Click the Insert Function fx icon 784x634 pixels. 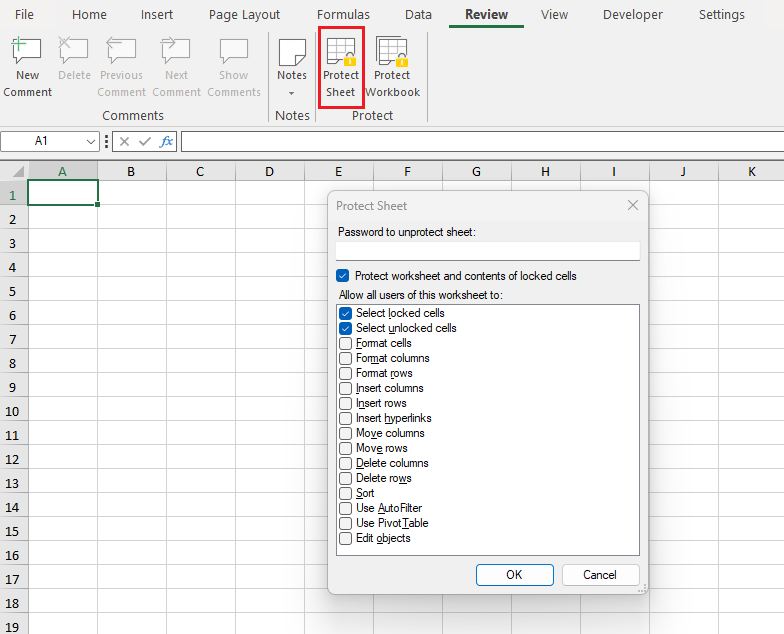tap(166, 142)
